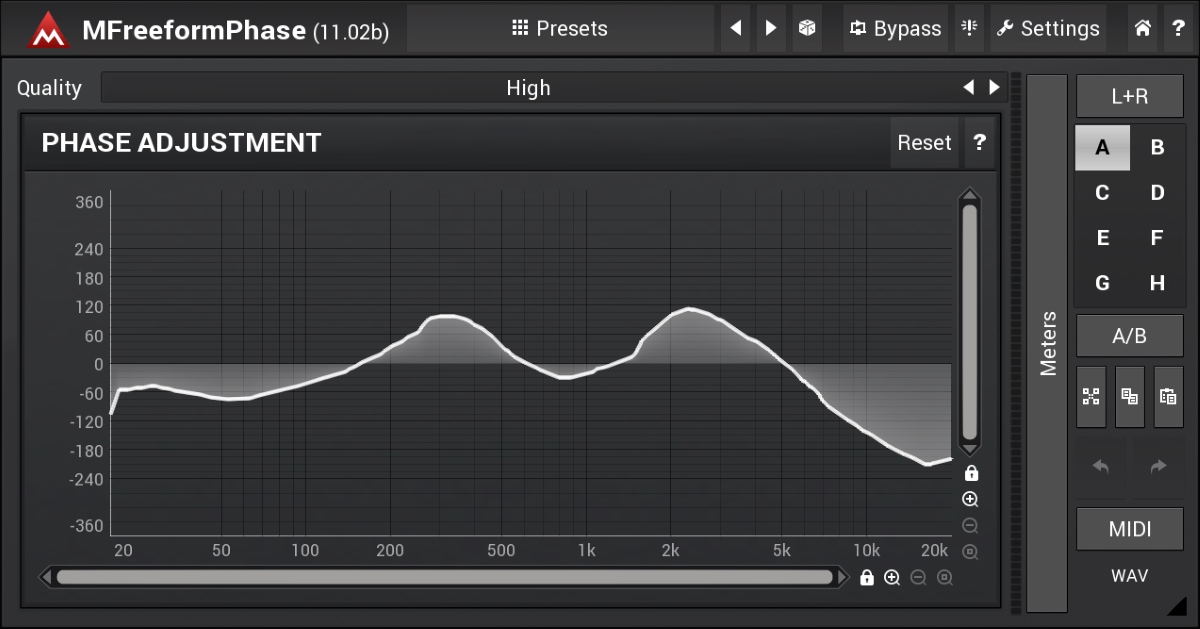
Task: Open the plugin Settings
Action: pos(1048,28)
